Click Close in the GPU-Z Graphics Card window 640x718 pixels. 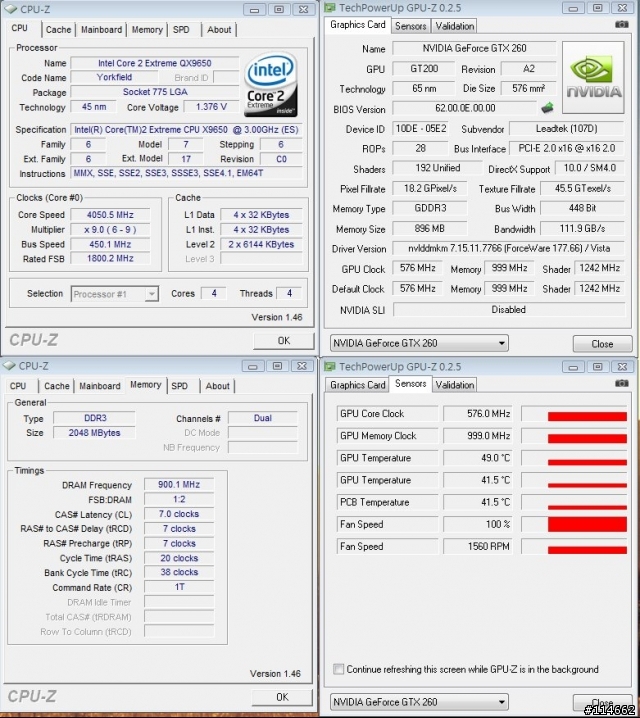click(x=602, y=344)
